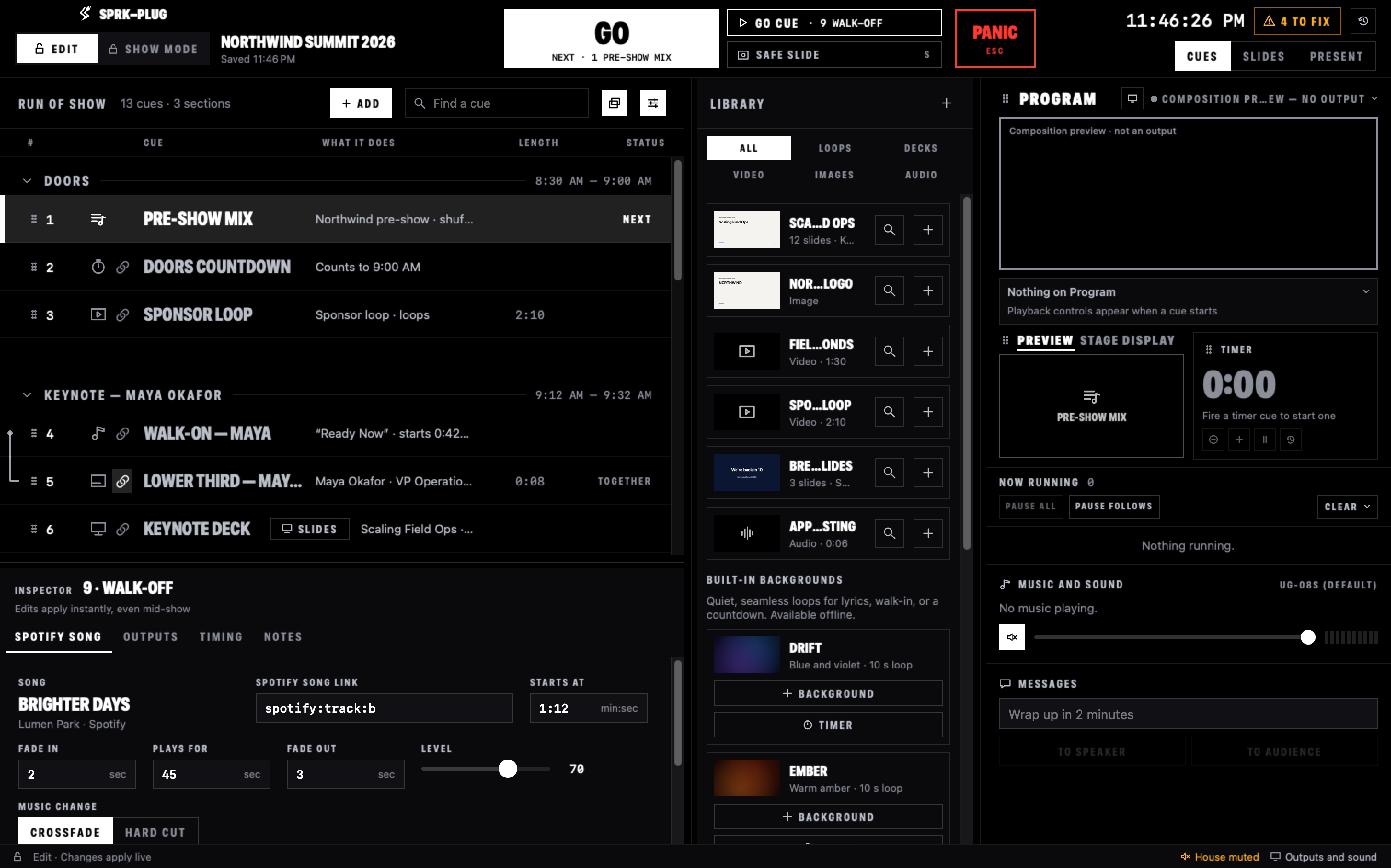Select HARD CUT music change
The height and width of the screenshot is (868, 1391).
155,832
